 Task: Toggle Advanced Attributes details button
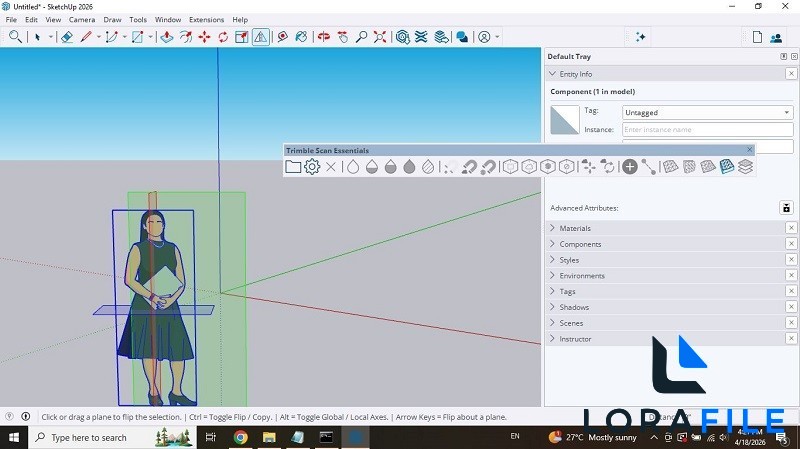click(x=786, y=208)
